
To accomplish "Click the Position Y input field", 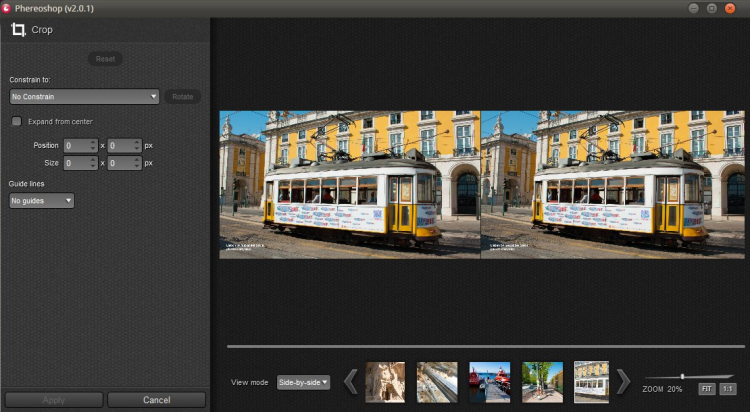I will coord(124,145).
